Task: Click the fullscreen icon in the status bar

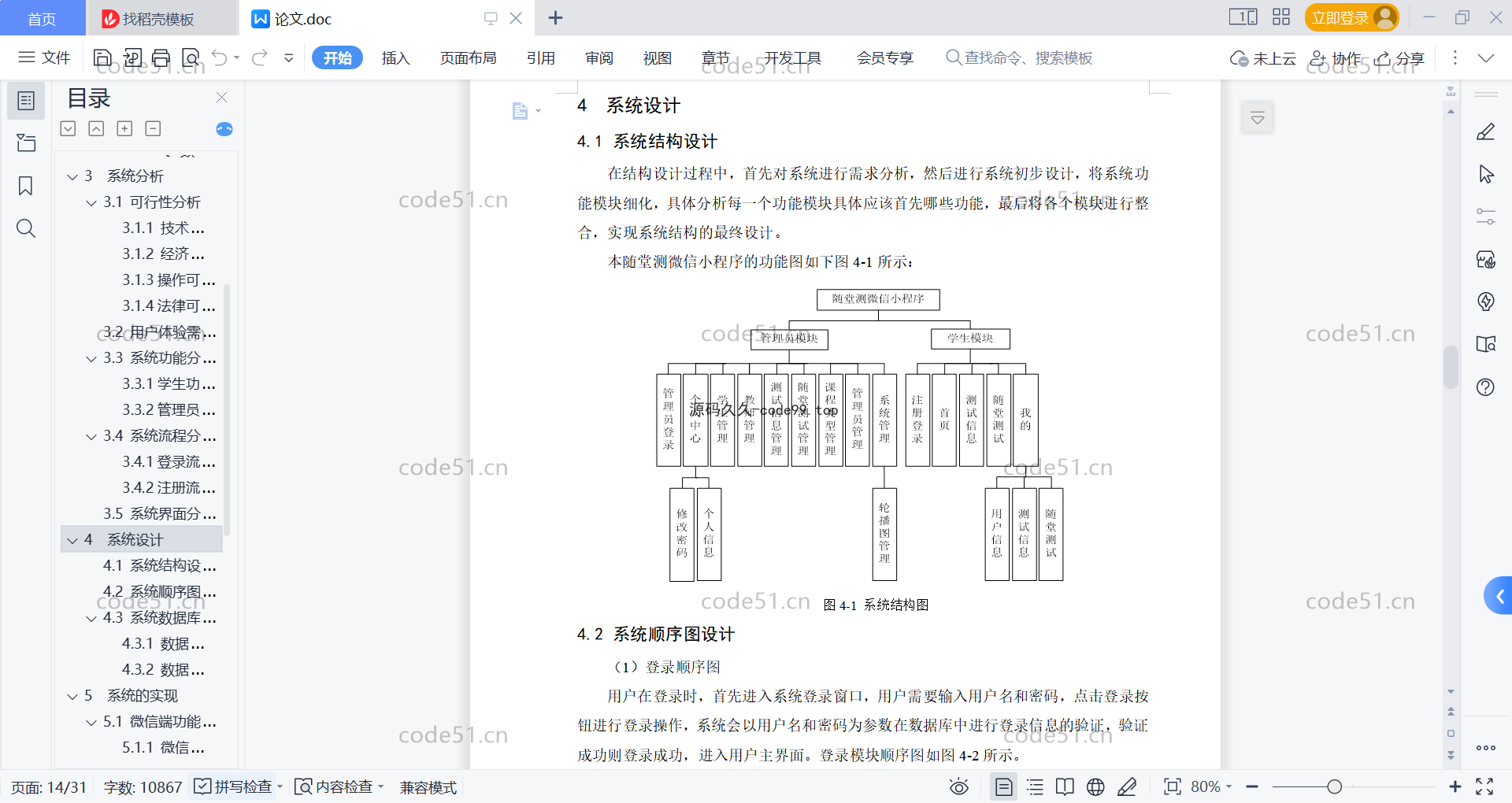Action: pyautogui.click(x=1484, y=786)
